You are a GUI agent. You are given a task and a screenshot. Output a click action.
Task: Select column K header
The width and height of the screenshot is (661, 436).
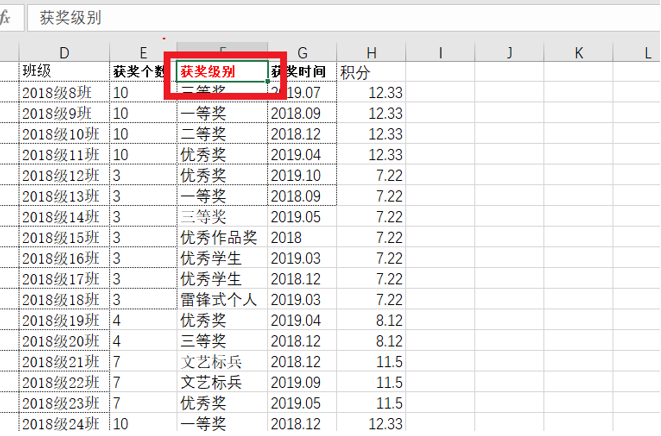pyautogui.click(x=578, y=53)
